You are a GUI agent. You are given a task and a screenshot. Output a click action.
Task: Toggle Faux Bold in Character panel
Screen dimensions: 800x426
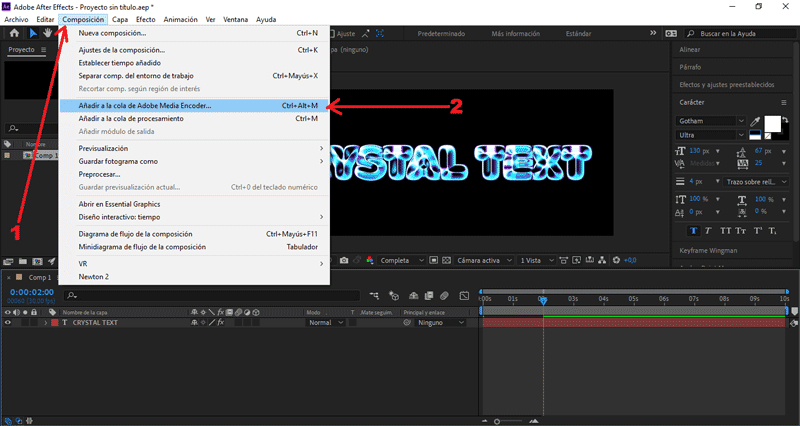tap(693, 231)
